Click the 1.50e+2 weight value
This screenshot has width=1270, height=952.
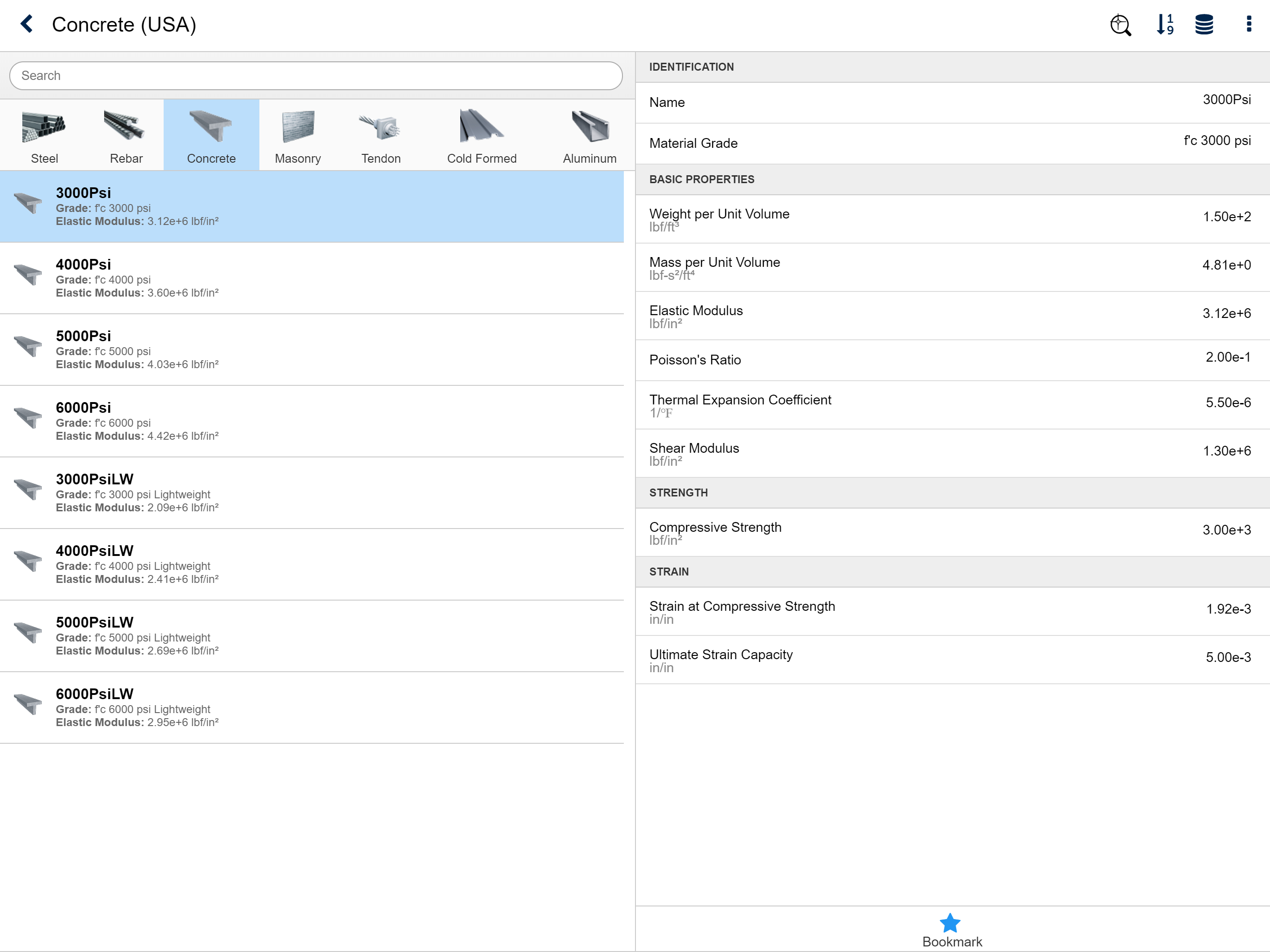click(x=1227, y=217)
